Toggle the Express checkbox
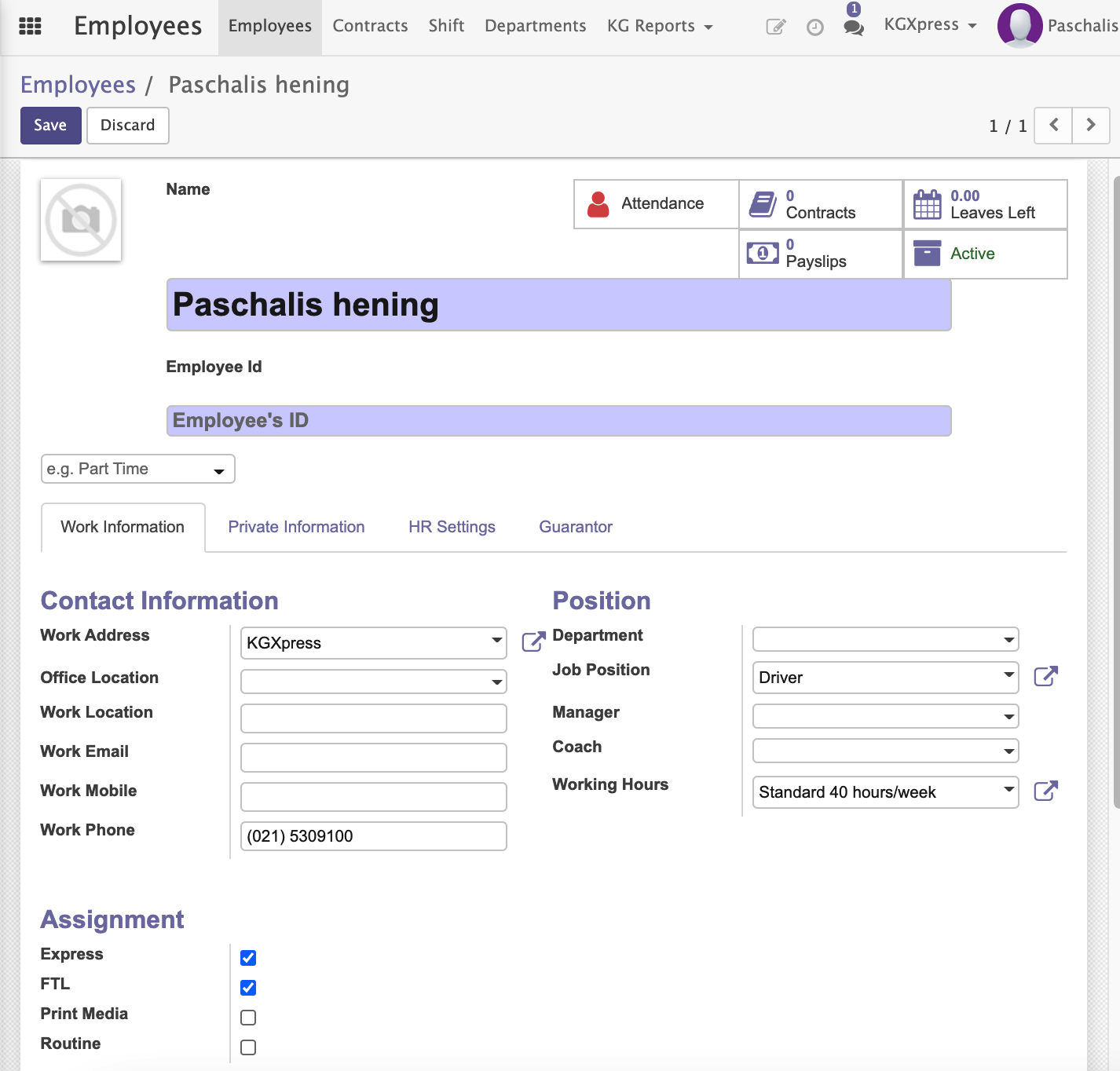The image size is (1120, 1071). (248, 958)
